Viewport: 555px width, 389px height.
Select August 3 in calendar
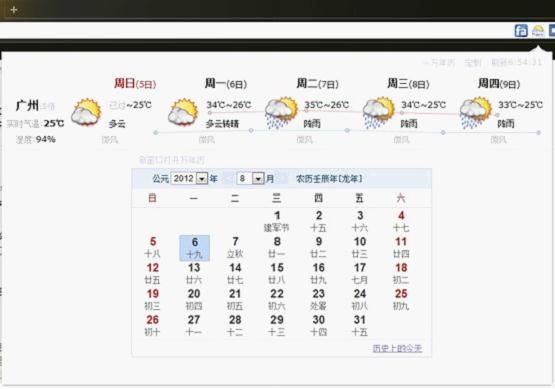(x=360, y=221)
